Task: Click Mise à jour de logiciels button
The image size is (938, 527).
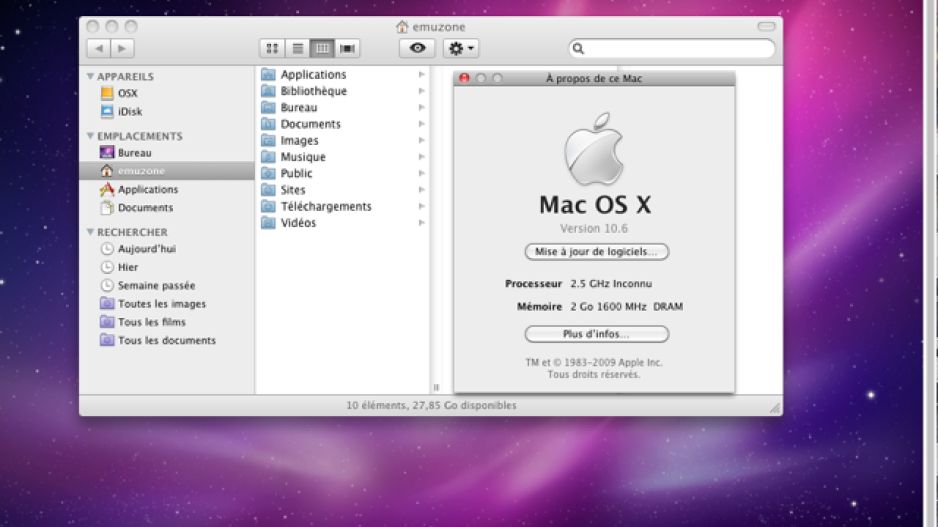Action: pyautogui.click(x=596, y=252)
